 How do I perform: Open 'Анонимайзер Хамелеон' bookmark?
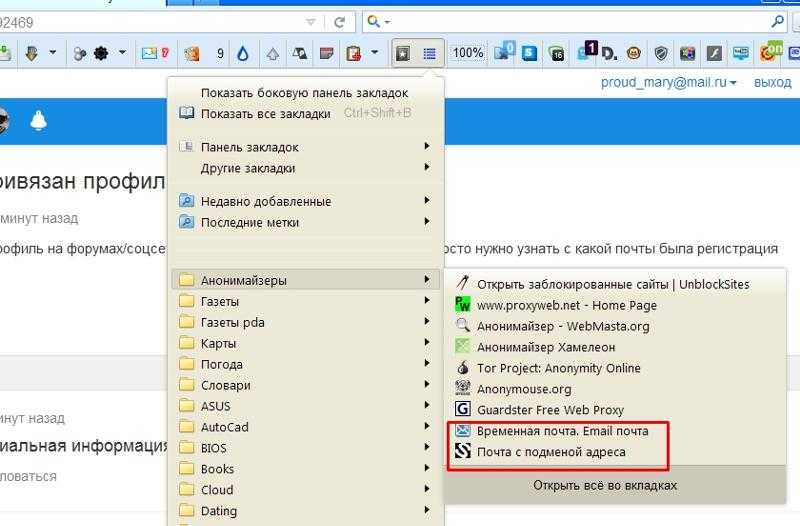point(615,347)
